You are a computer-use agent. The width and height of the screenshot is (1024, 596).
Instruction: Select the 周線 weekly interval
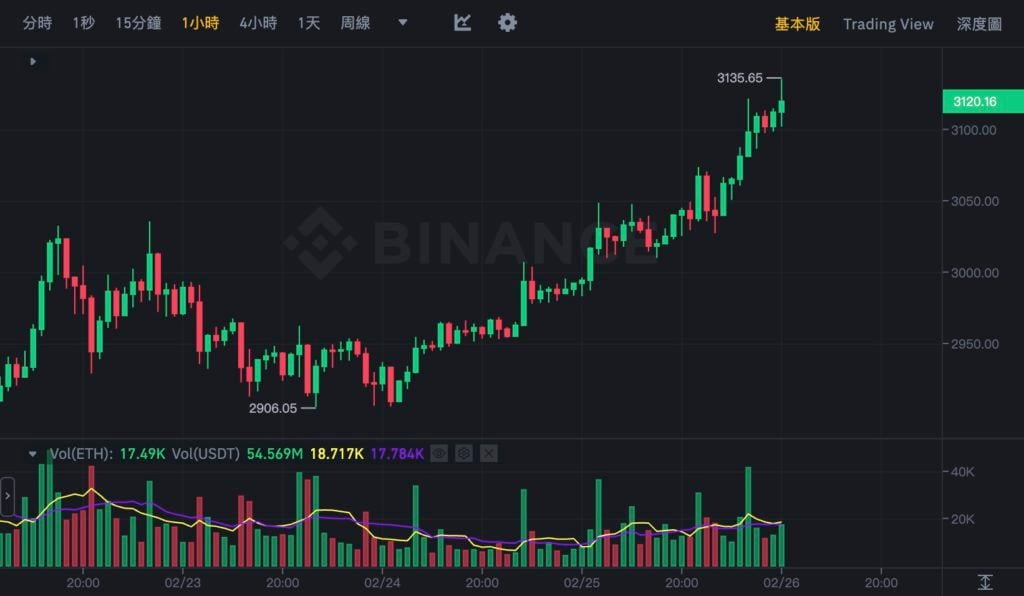[x=355, y=23]
